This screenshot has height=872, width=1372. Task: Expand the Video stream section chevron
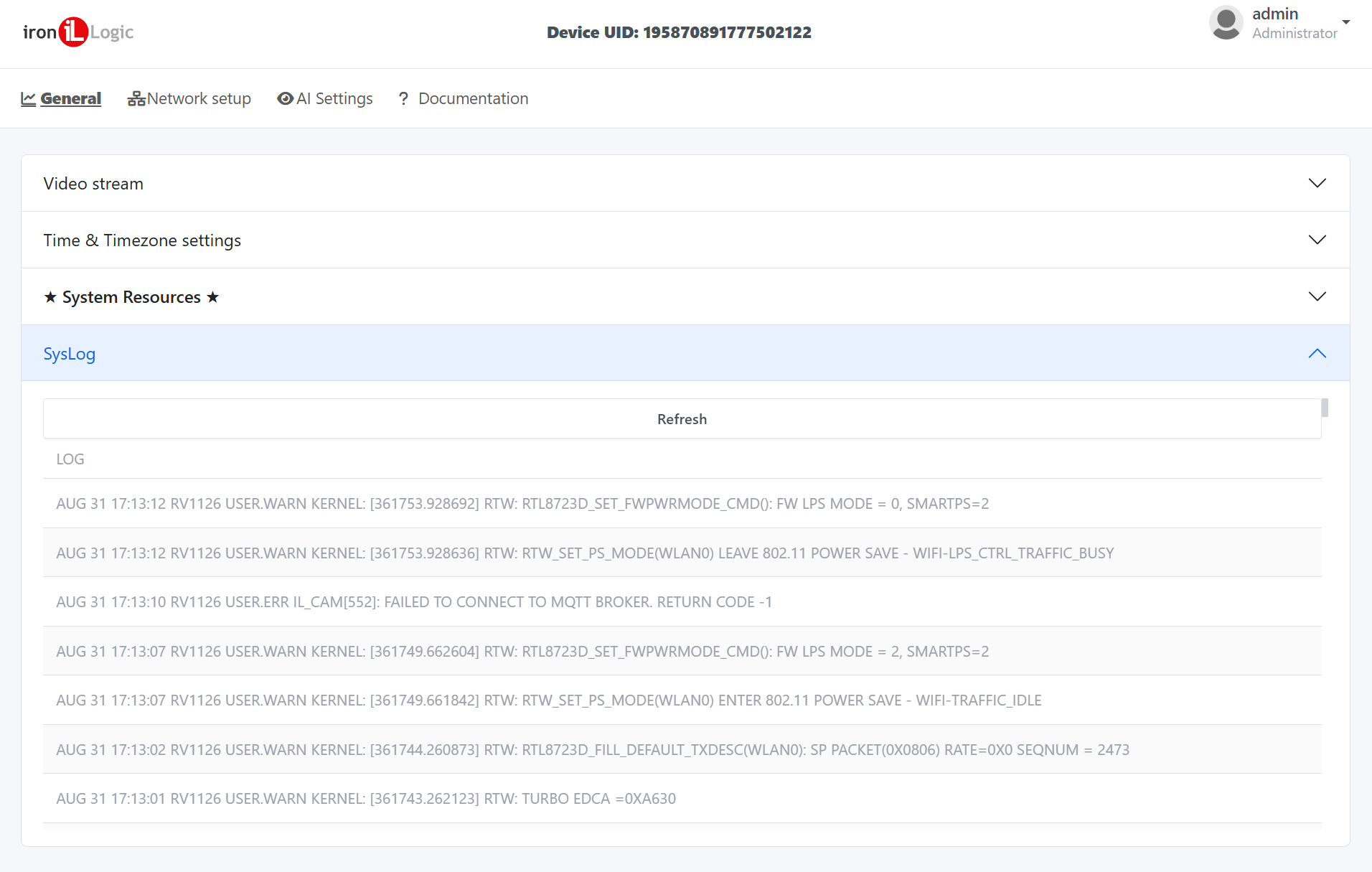(x=1317, y=183)
